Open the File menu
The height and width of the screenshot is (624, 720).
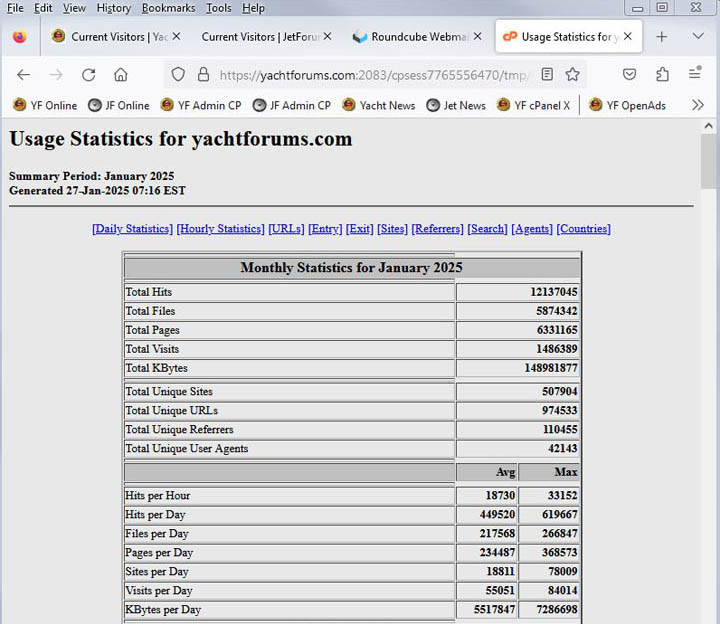coord(15,8)
